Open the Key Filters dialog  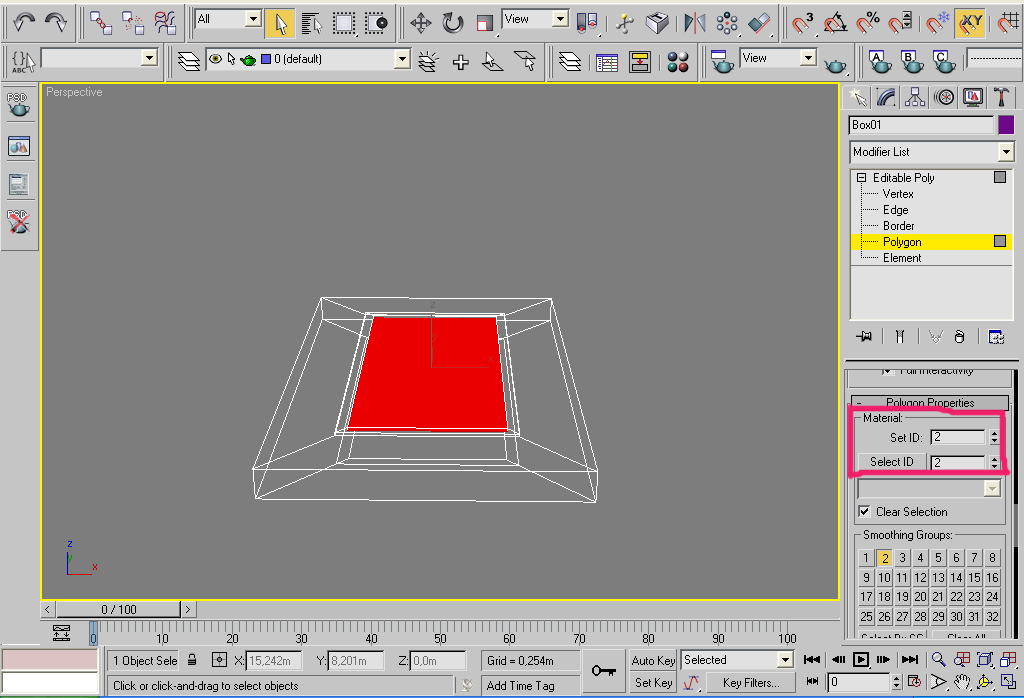coord(751,682)
